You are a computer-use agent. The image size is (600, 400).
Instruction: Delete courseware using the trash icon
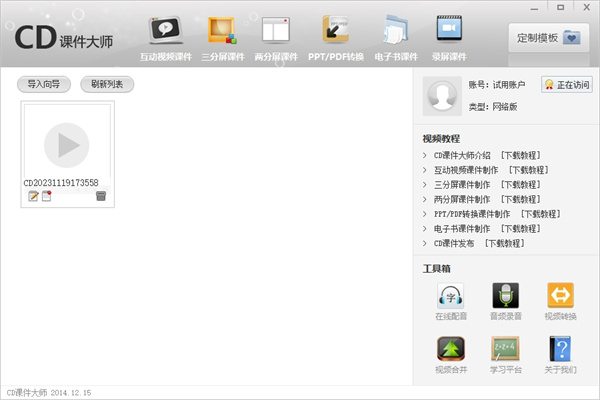click(101, 196)
